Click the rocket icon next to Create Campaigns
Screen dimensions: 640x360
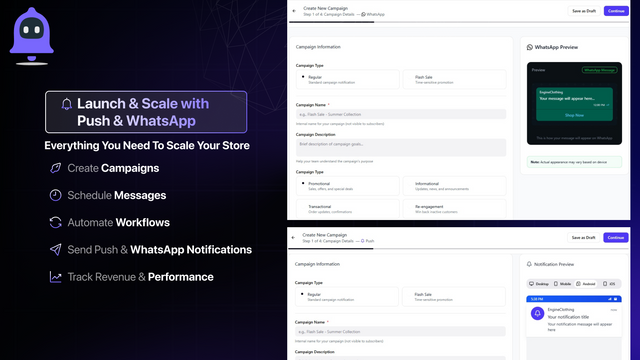[x=56, y=168]
